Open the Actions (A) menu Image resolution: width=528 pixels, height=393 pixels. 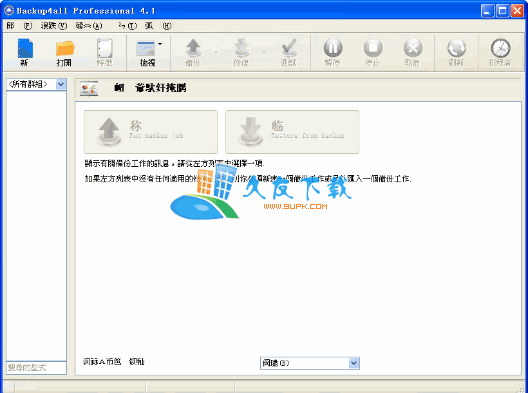pos(89,26)
